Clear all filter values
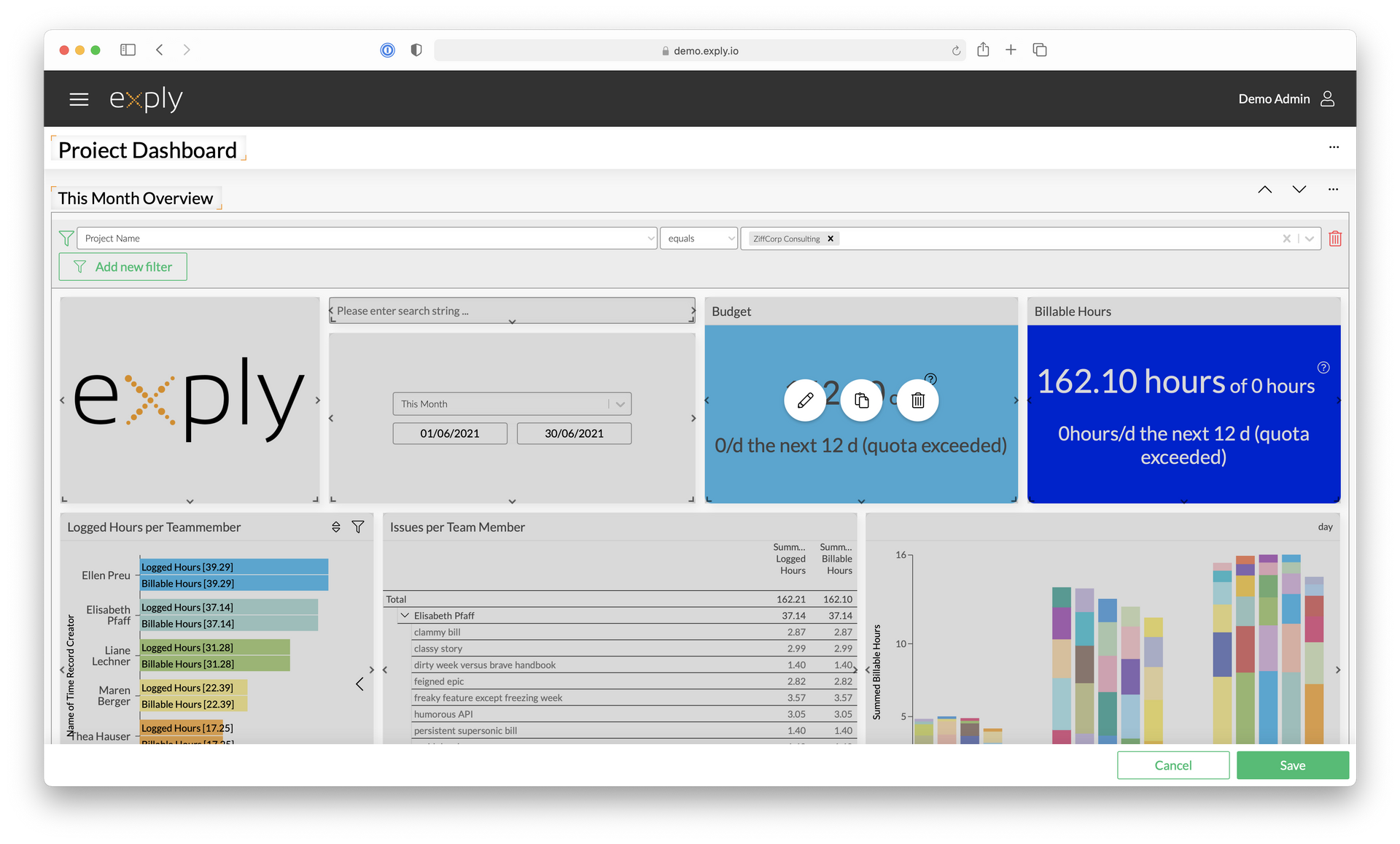 [1286, 239]
